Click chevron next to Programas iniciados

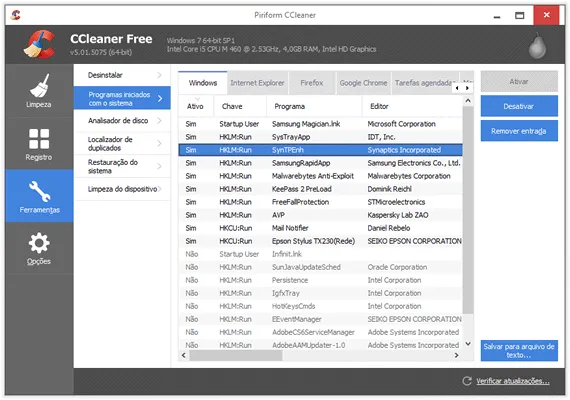click(160, 98)
